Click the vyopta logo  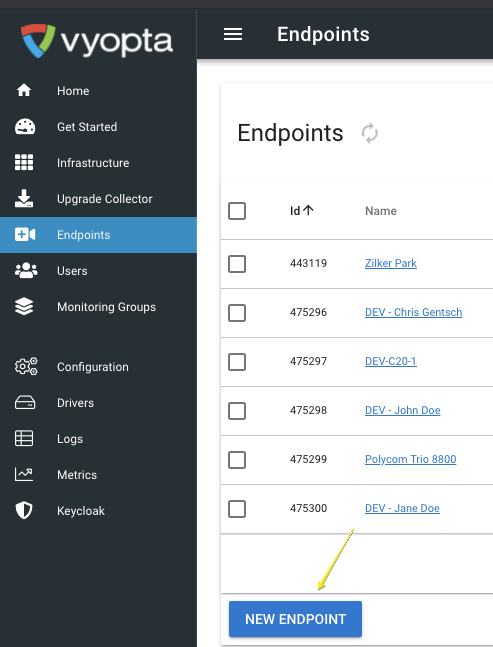[x=97, y=40]
